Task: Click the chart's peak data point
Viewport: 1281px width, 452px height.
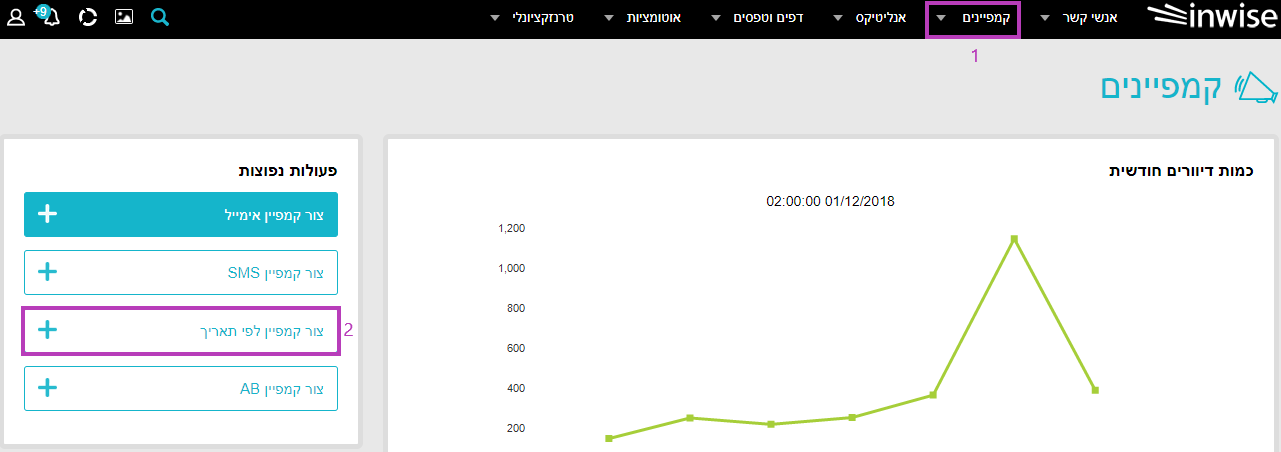Action: [x=1014, y=239]
